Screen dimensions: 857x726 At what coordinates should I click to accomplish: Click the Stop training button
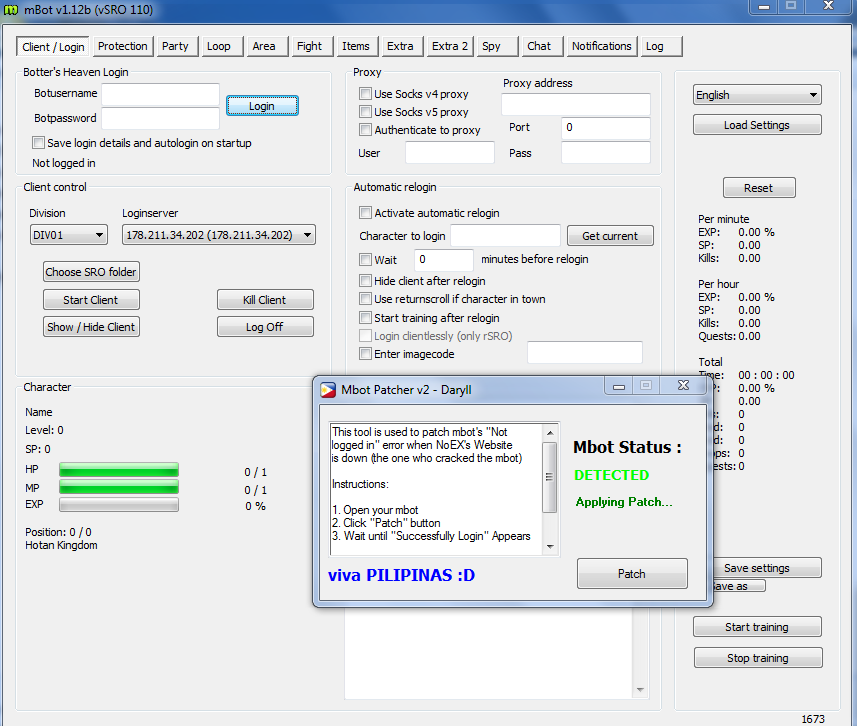click(x=758, y=658)
